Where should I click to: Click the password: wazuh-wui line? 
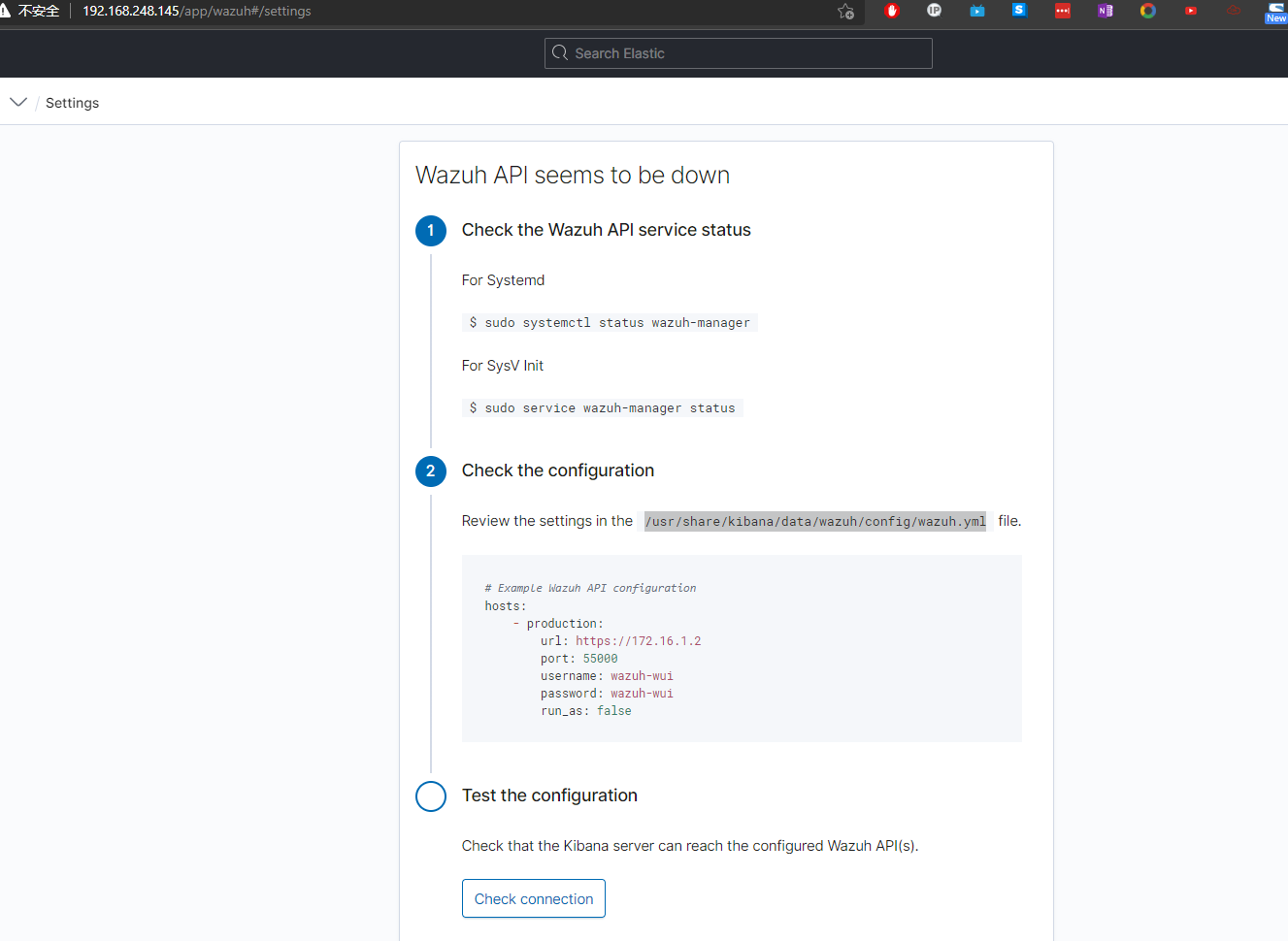pos(607,694)
